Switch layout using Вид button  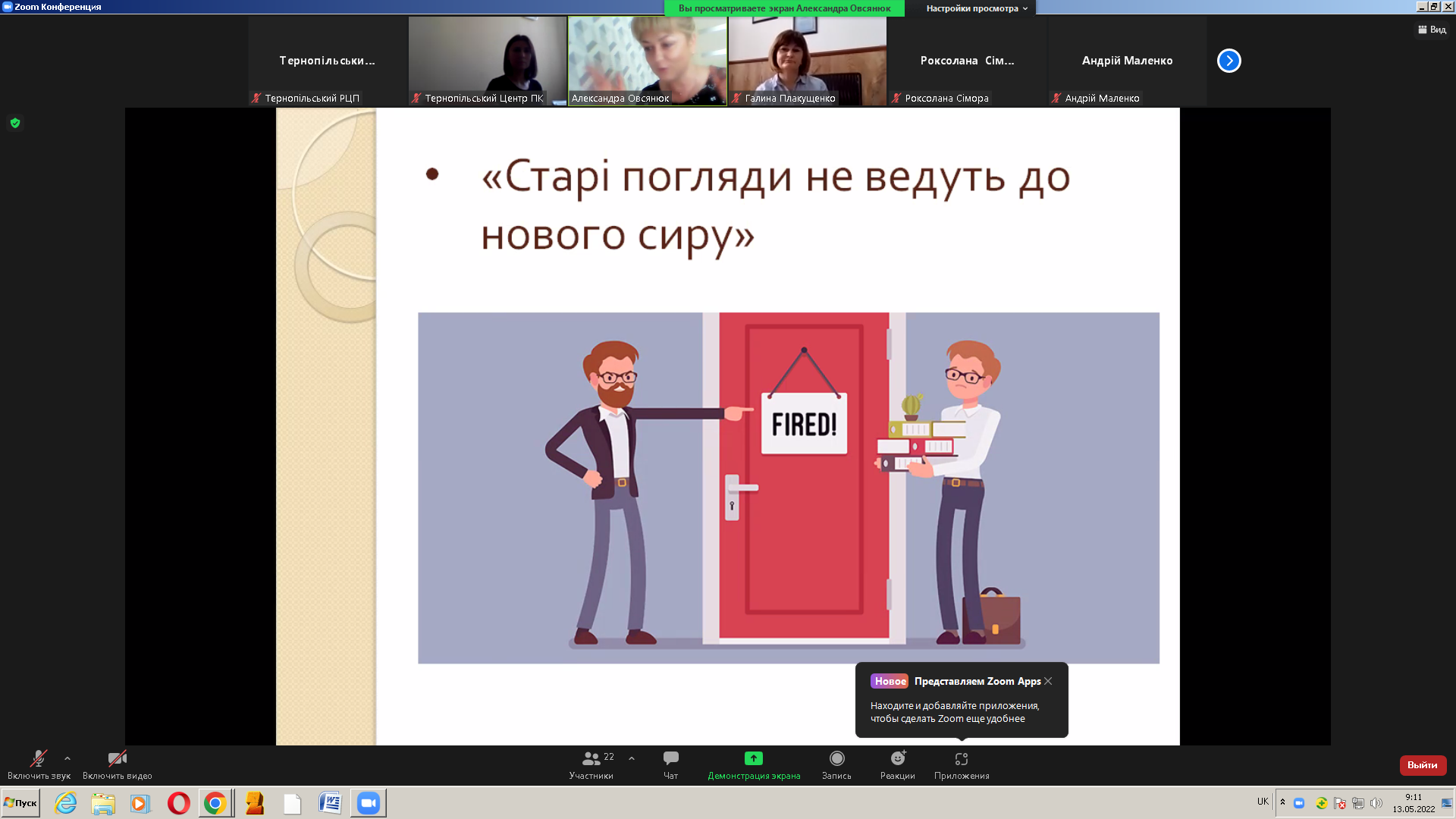[1432, 30]
